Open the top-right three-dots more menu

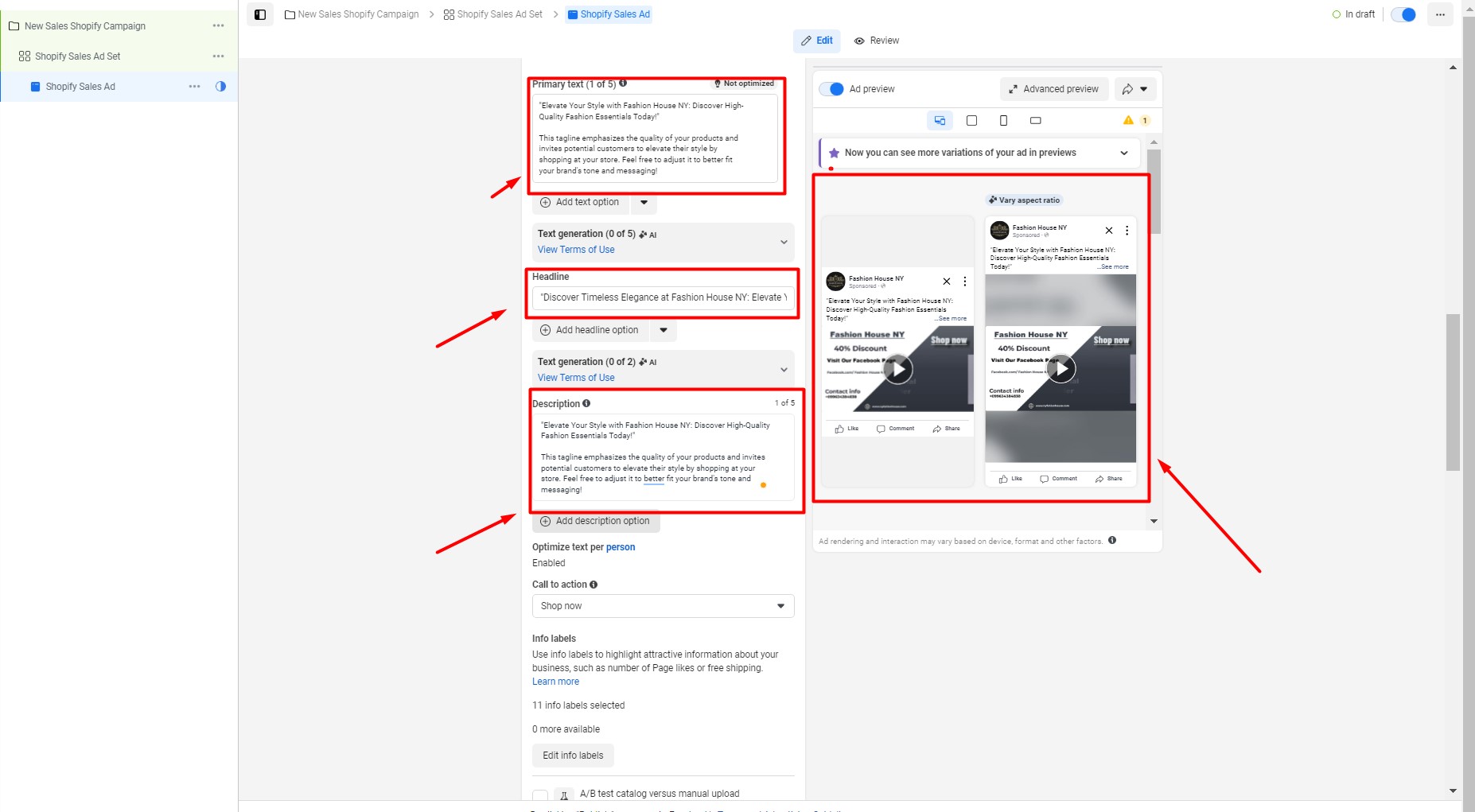point(1440,14)
